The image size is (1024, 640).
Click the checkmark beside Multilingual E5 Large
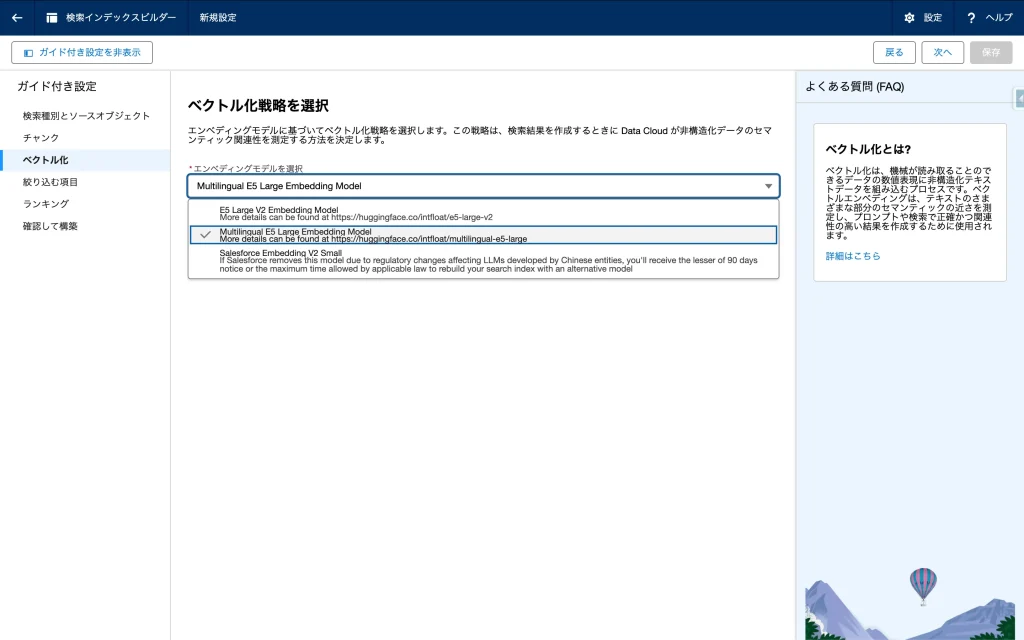coord(205,235)
